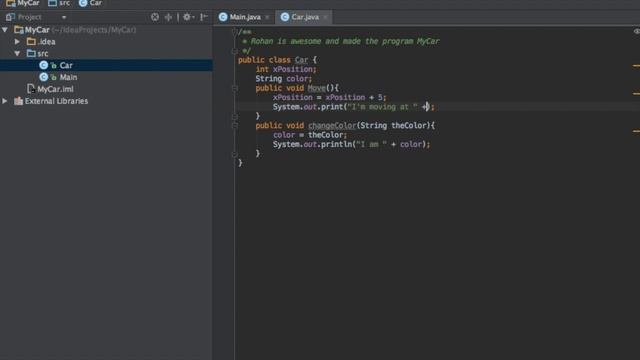
Task: Select the MyCar project root
Action: [x=106, y=30]
